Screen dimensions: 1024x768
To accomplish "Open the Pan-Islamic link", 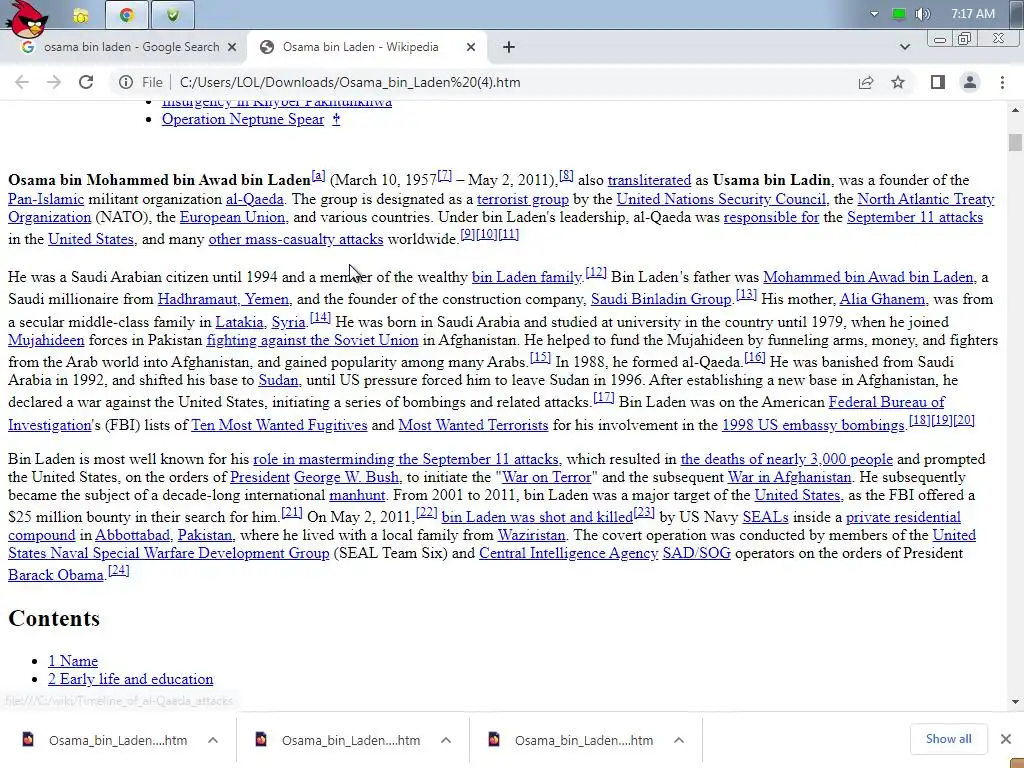I will (x=46, y=199).
